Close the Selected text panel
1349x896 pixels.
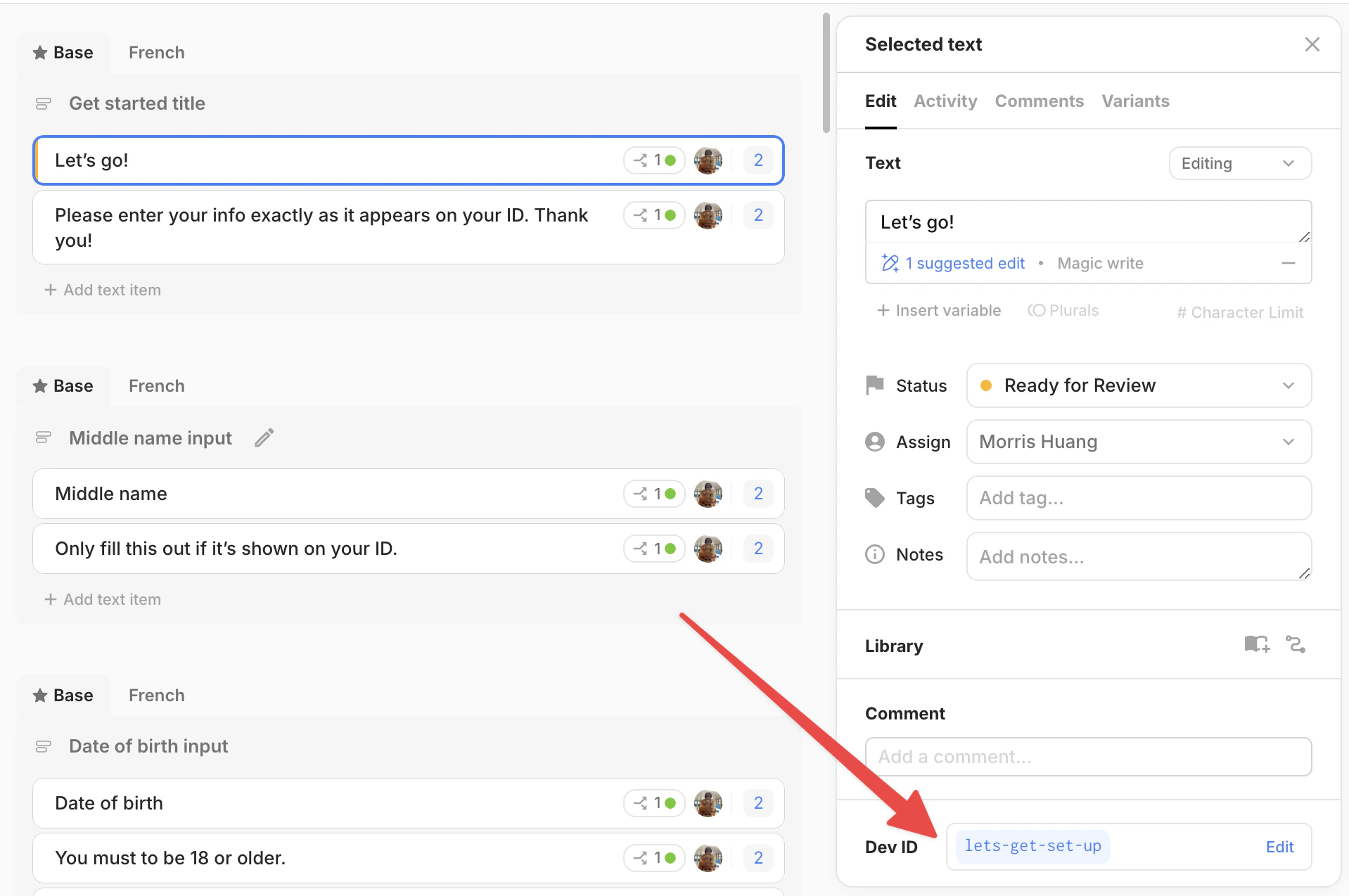[1312, 44]
